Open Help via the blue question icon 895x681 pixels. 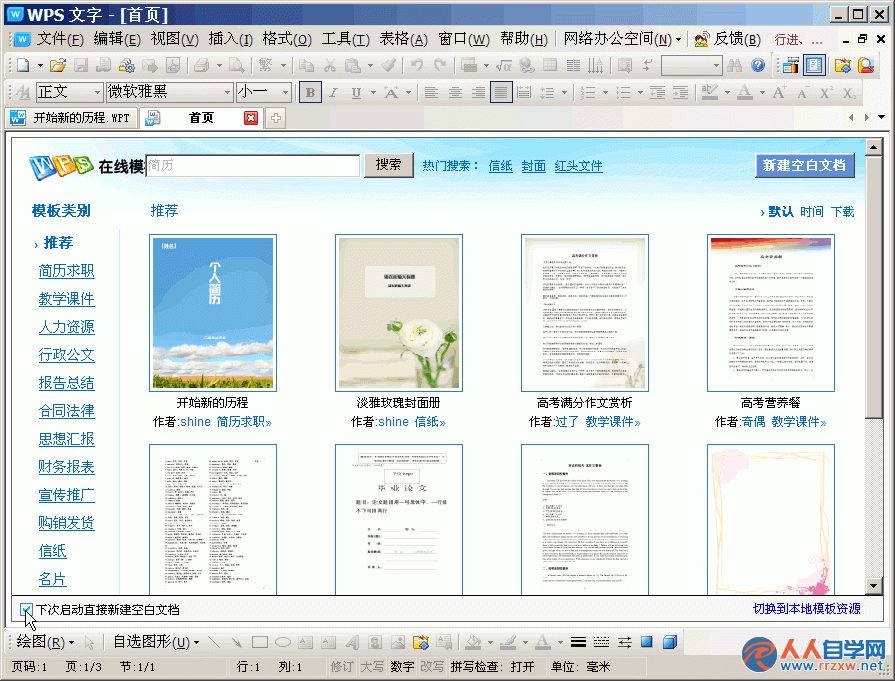pyautogui.click(x=758, y=66)
